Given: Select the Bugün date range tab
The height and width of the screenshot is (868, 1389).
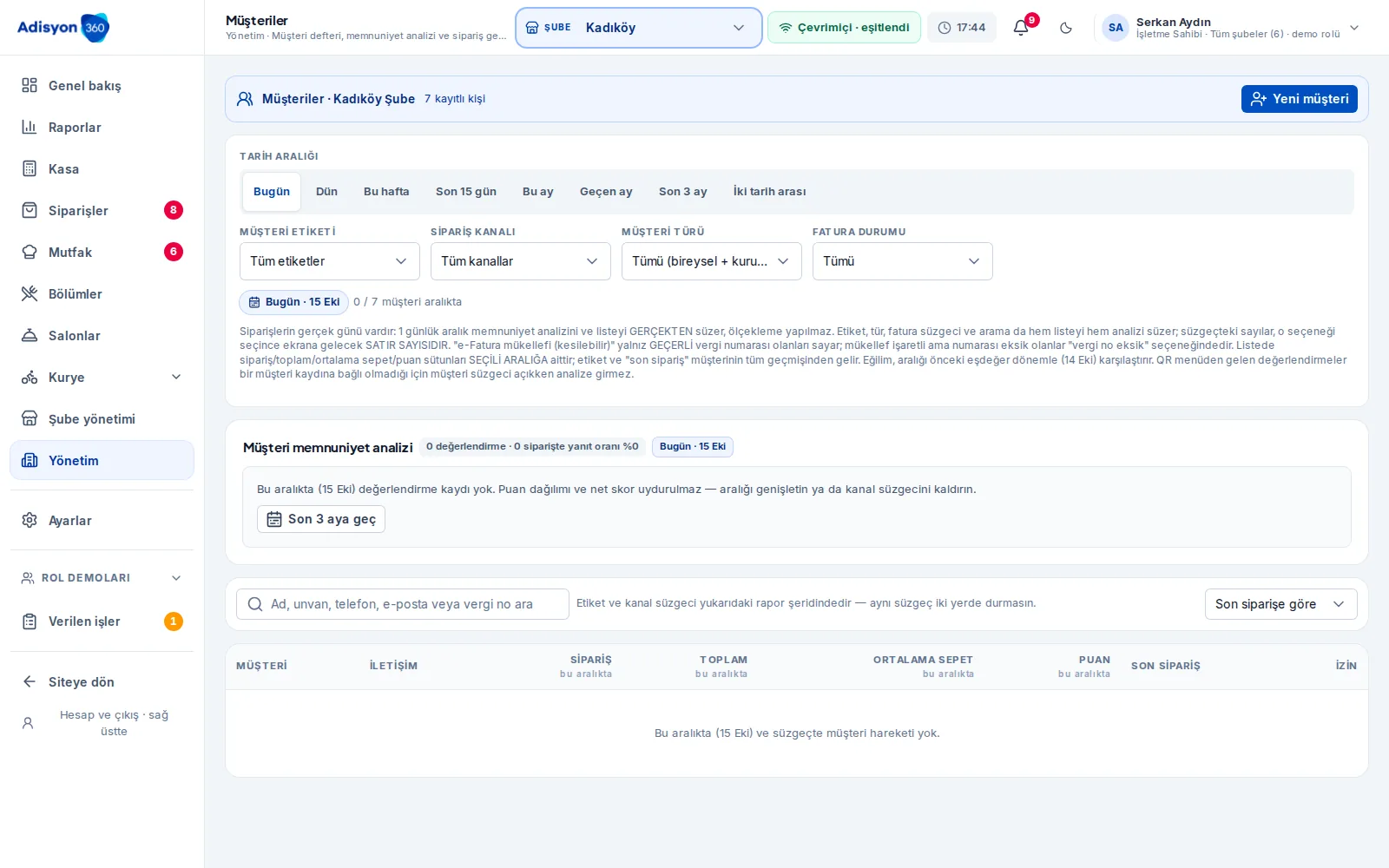Looking at the screenshot, I should tap(272, 192).
